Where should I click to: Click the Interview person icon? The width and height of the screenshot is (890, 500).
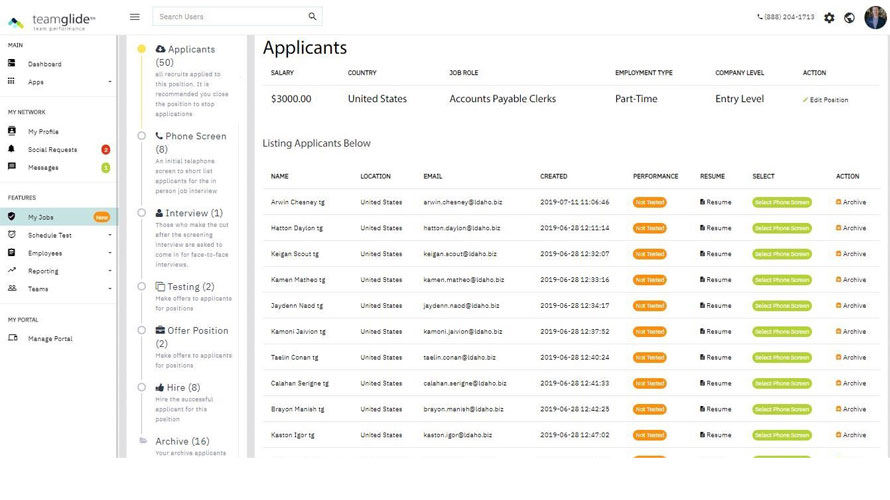[x=159, y=213]
